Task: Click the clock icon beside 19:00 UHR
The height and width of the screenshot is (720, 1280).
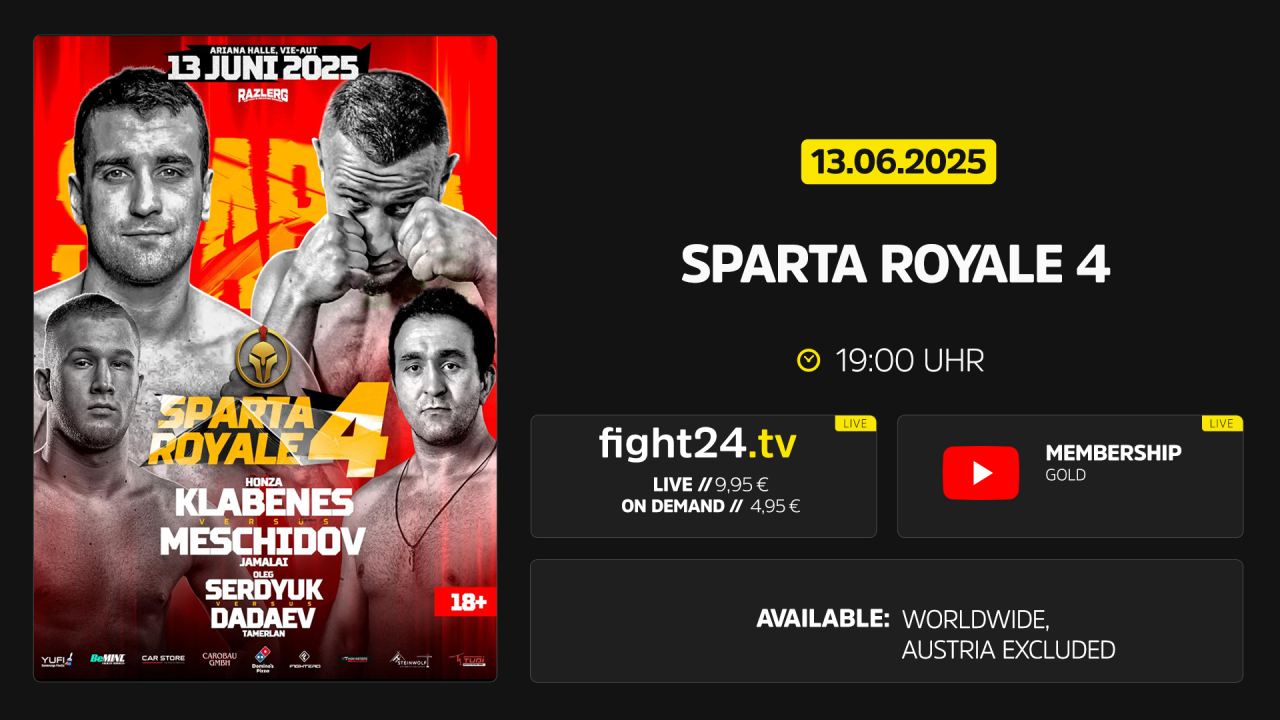Action: tap(808, 360)
